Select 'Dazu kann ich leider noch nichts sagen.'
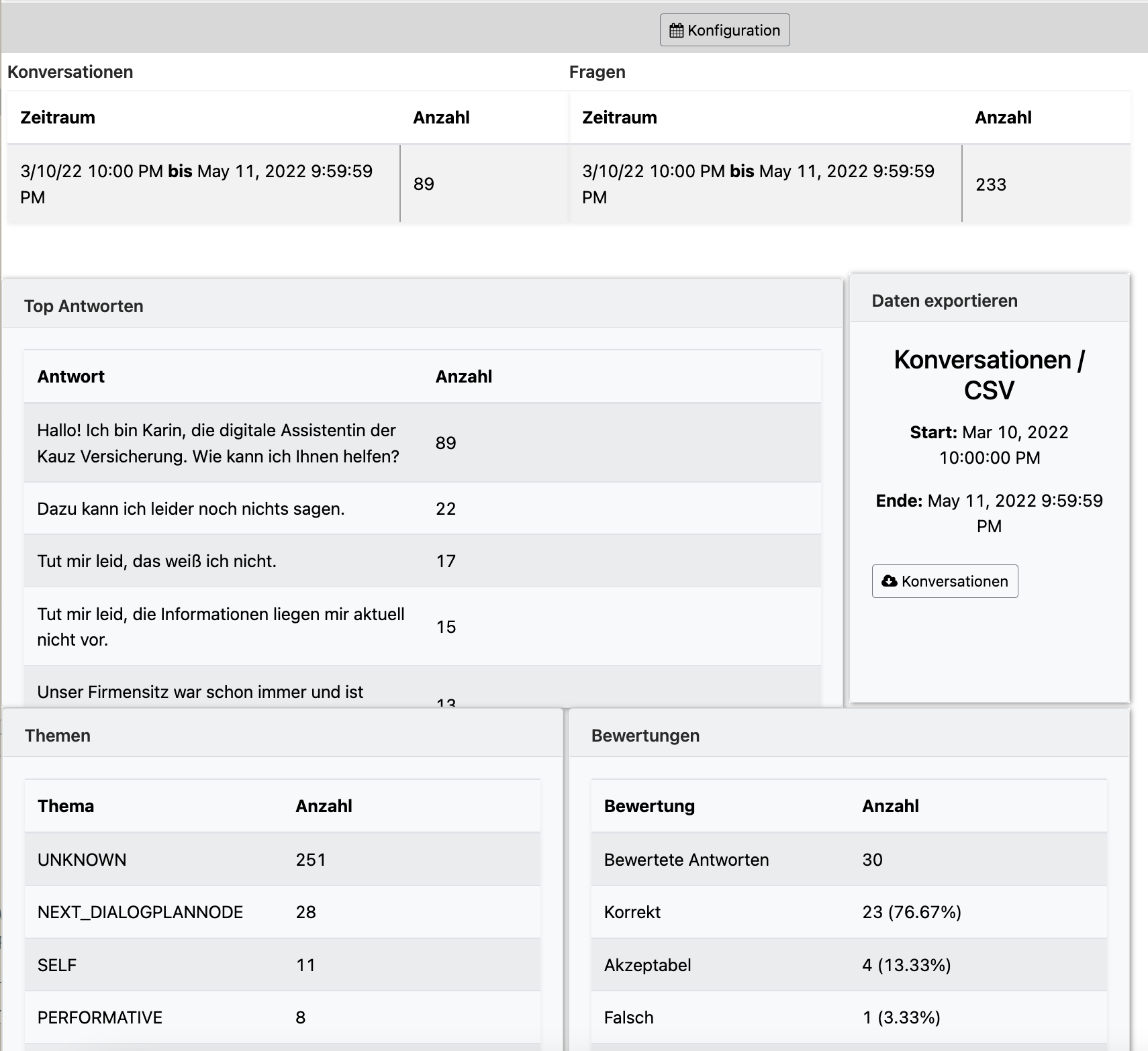Viewport: 1148px width, 1051px height. (191, 509)
